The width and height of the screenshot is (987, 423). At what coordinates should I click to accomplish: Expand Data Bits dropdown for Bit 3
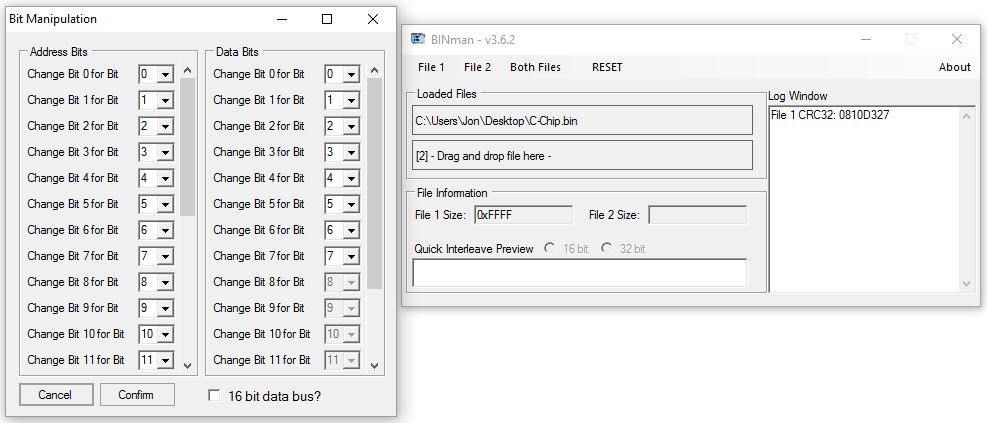tap(351, 152)
